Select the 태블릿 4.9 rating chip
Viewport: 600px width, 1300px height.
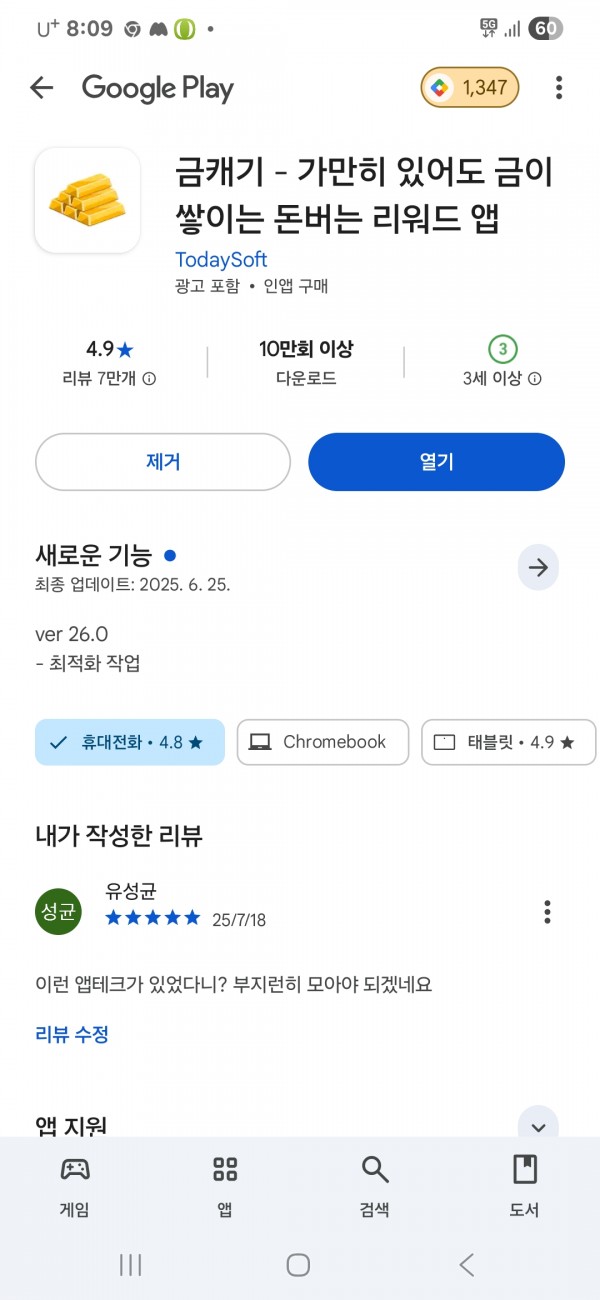[508, 742]
